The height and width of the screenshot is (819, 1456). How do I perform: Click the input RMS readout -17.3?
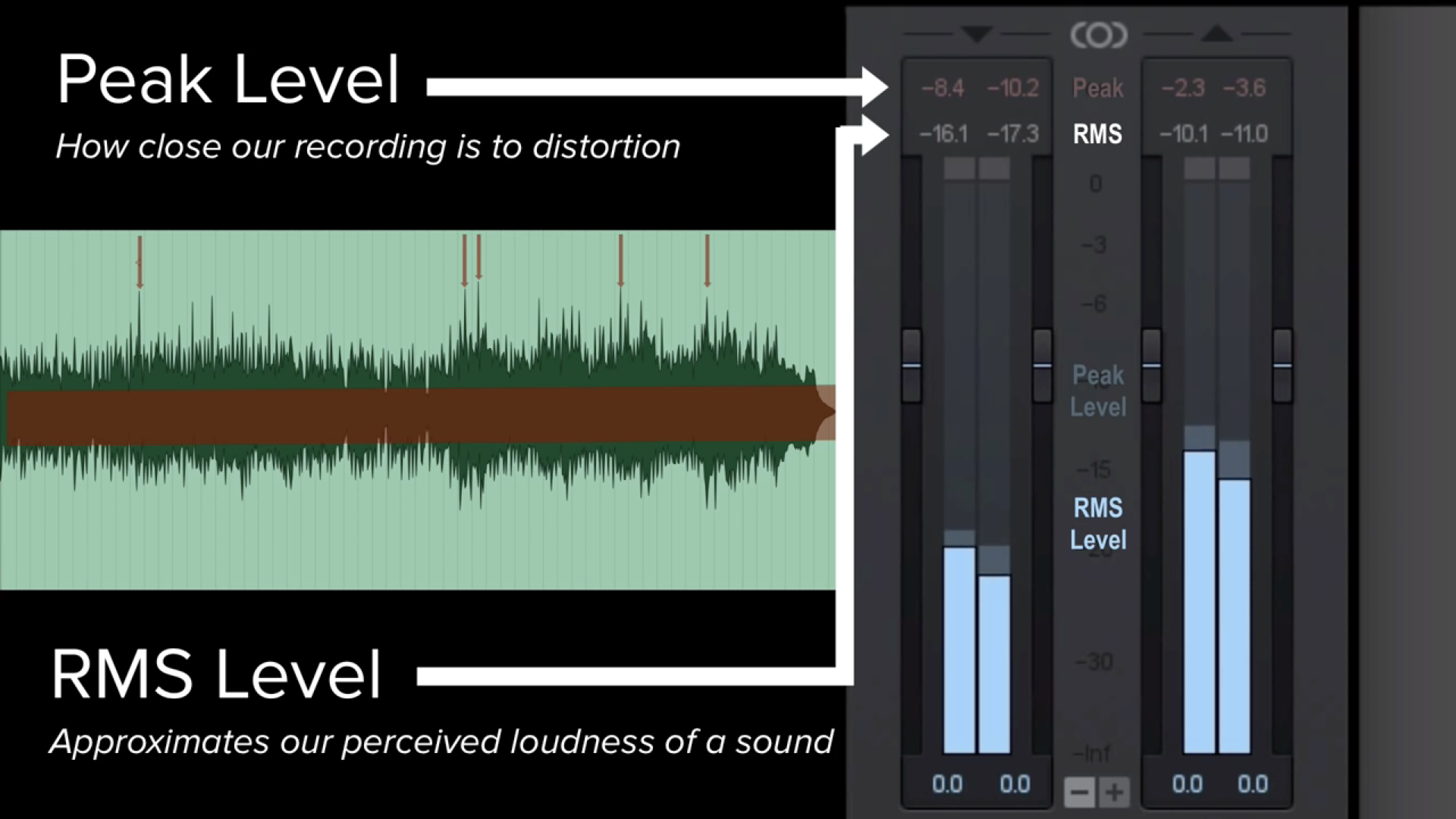pyautogui.click(x=1012, y=134)
